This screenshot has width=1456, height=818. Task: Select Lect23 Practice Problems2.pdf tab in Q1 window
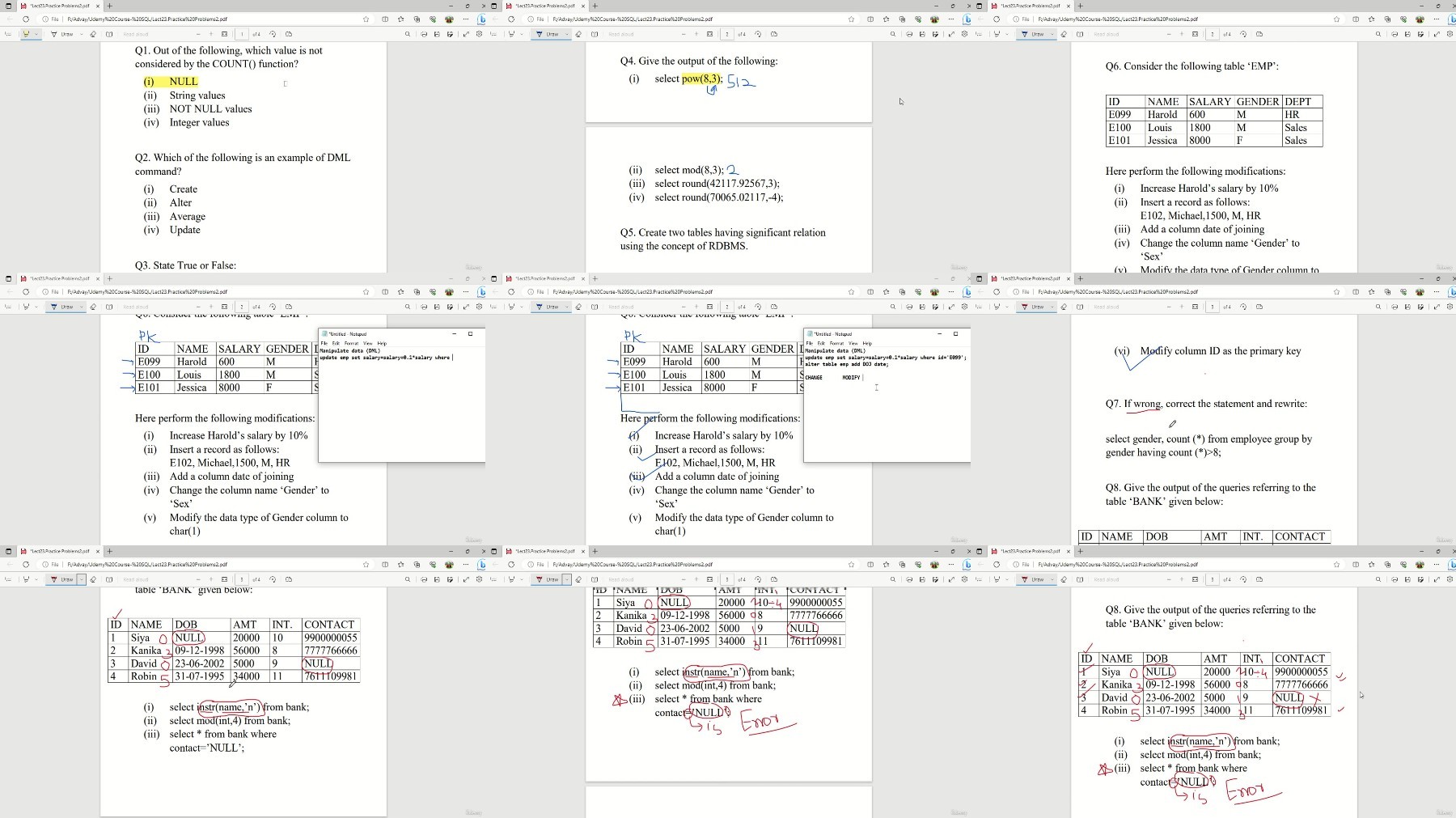point(60,6)
